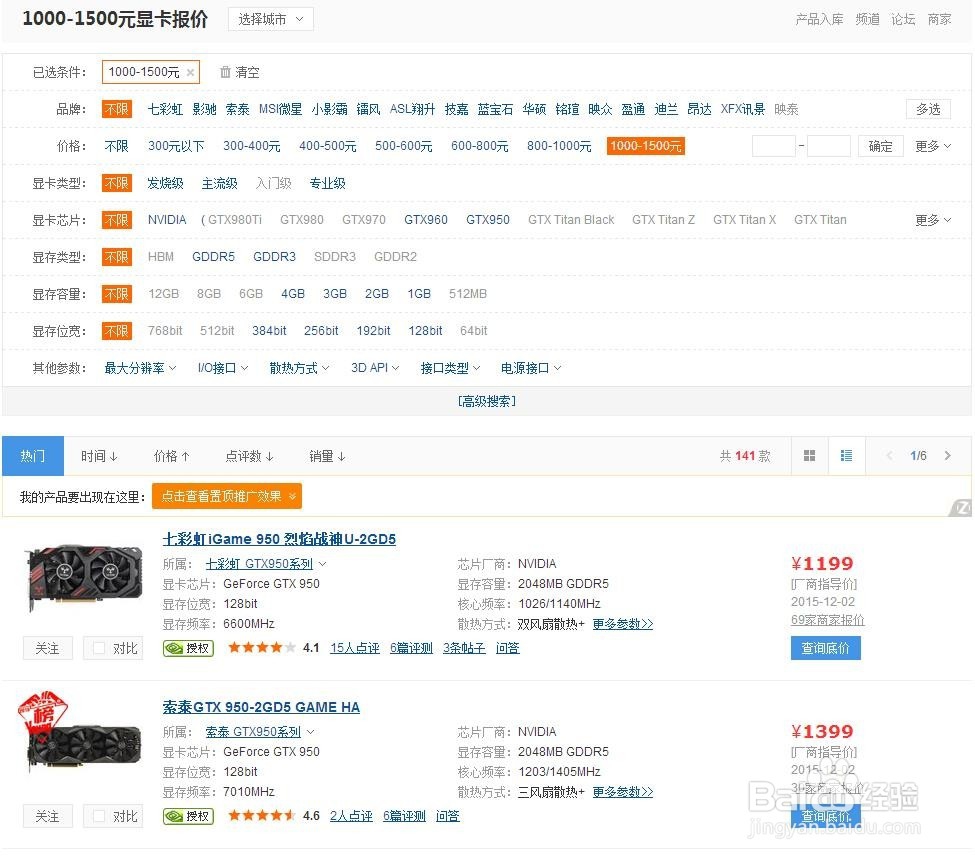Click NVIDIA 授权 badge on 七彩虹 product
Viewport: 975px width, 861px height.
click(188, 648)
